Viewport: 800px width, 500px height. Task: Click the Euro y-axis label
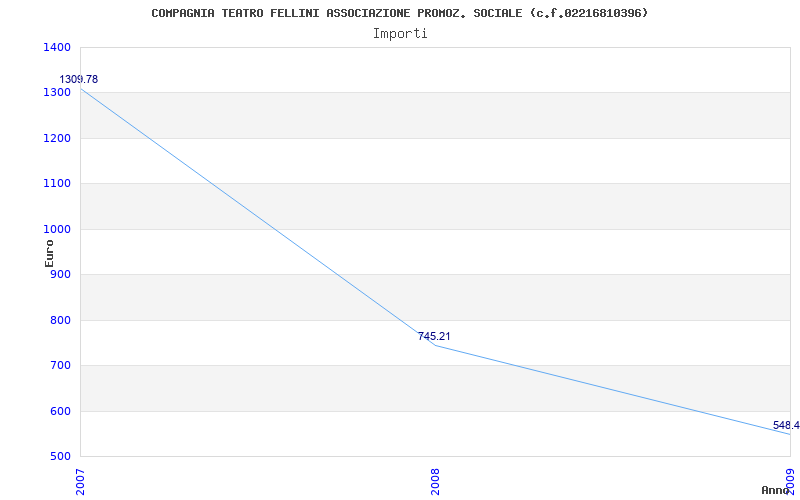[x=49, y=253]
